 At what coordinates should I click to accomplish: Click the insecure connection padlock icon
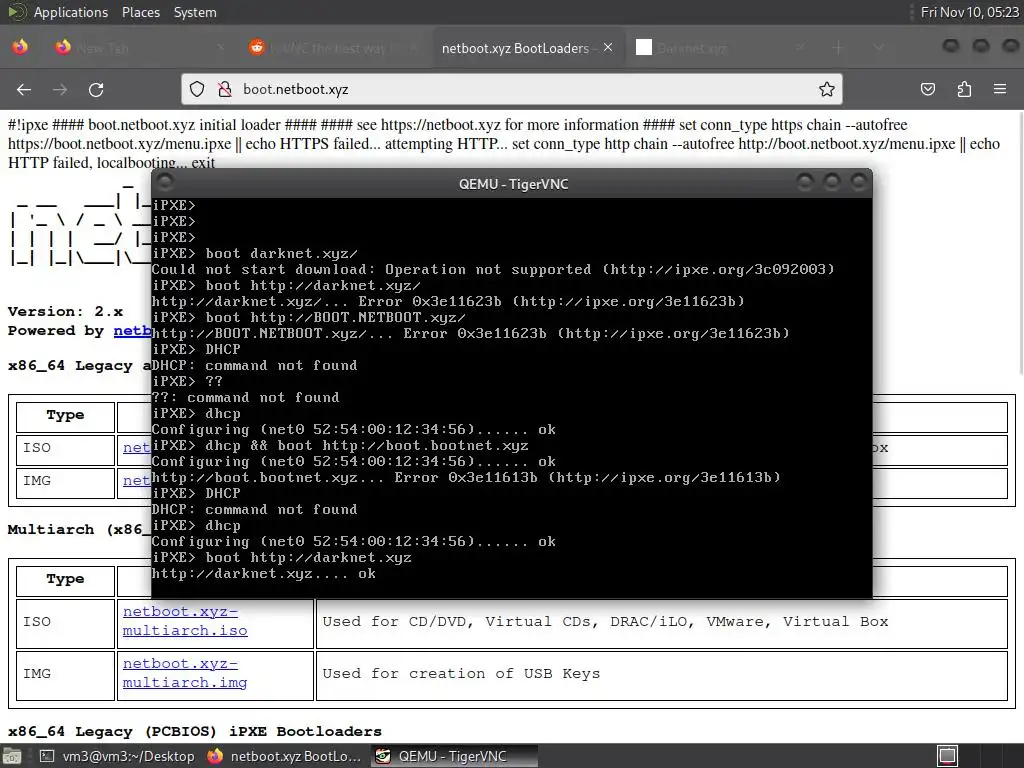pyautogui.click(x=225, y=89)
